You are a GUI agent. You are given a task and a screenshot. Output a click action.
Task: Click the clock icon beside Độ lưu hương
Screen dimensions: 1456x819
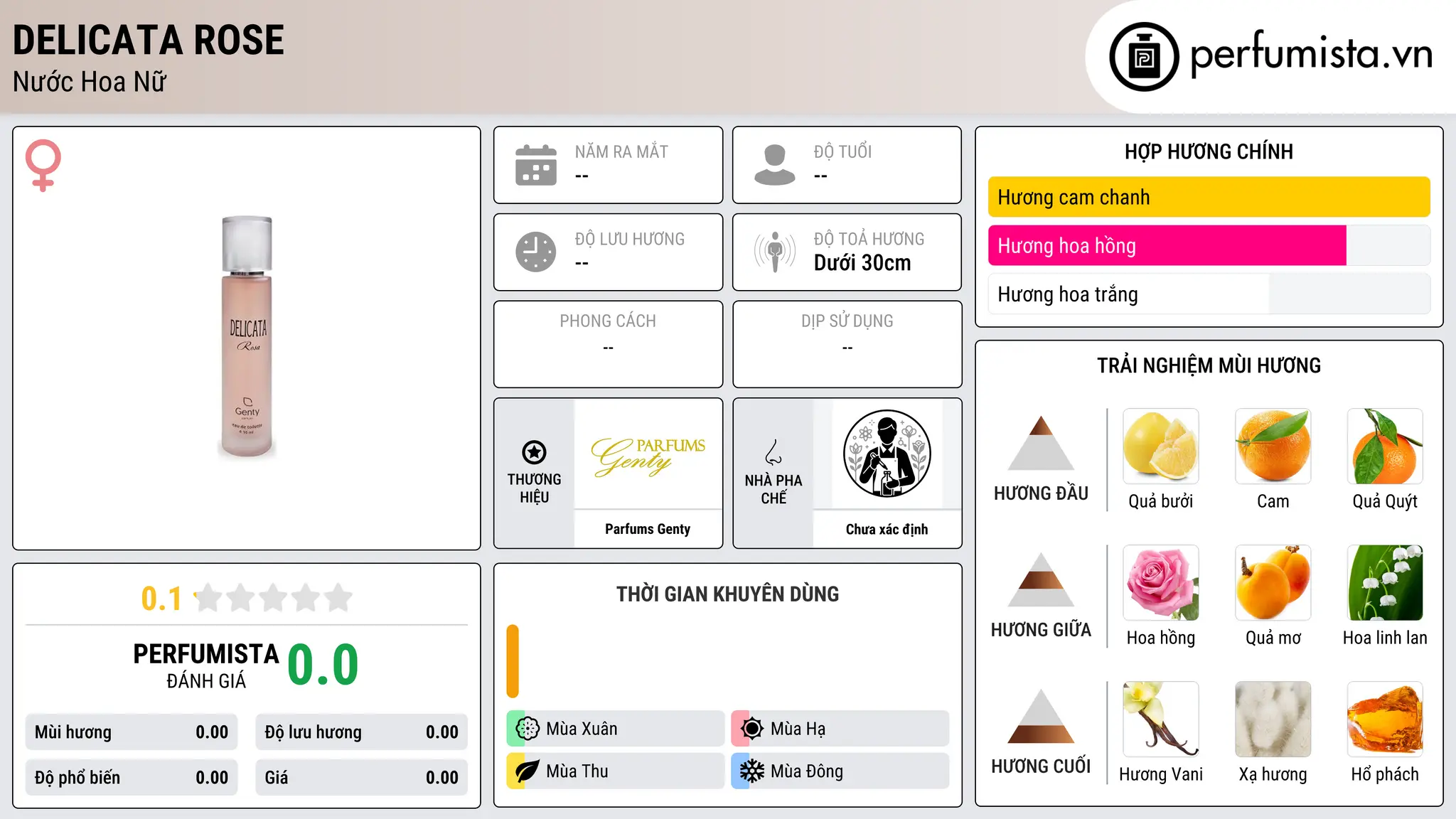[536, 252]
